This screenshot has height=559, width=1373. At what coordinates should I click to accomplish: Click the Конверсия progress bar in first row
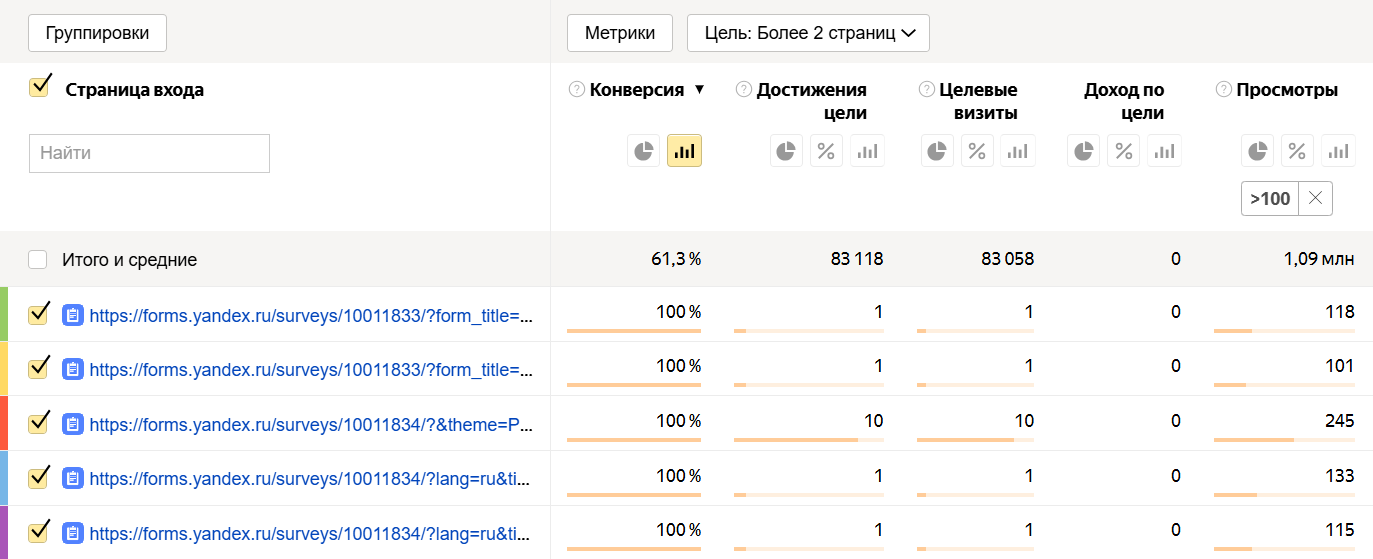click(633, 330)
